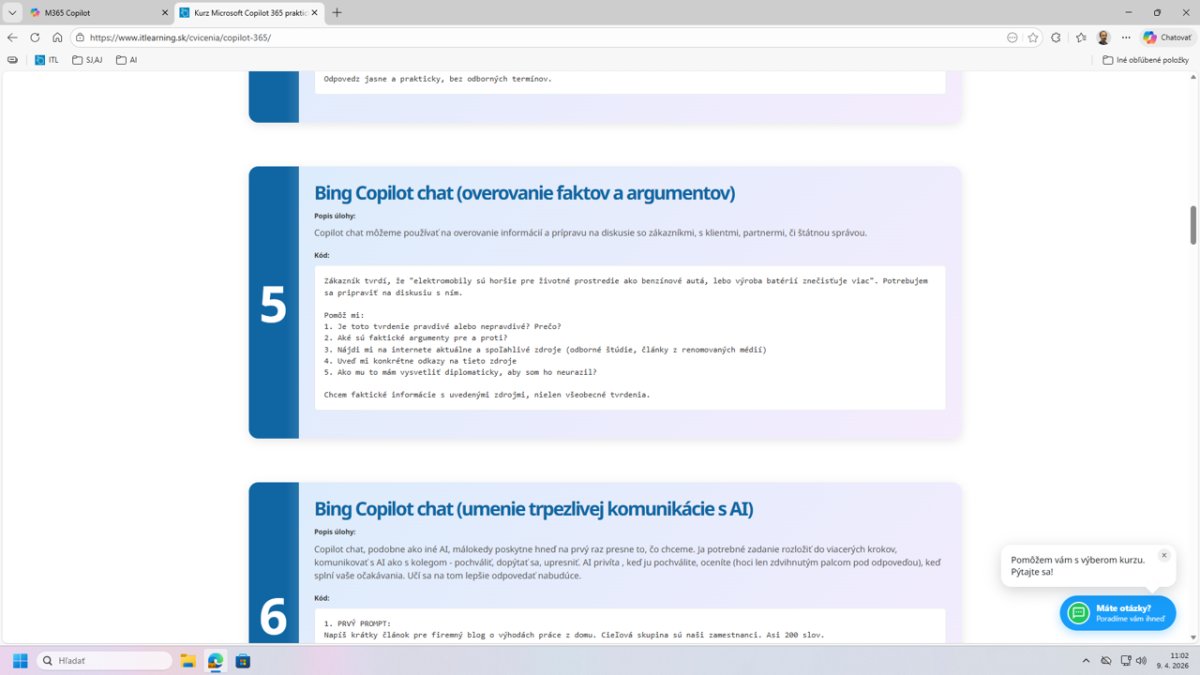Open the user profile avatar
Viewport: 1200px width, 675px height.
tap(1103, 37)
